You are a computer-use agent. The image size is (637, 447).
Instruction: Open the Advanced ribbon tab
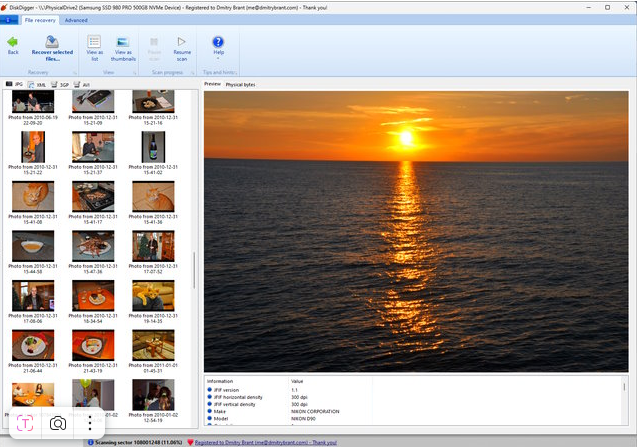75,20
